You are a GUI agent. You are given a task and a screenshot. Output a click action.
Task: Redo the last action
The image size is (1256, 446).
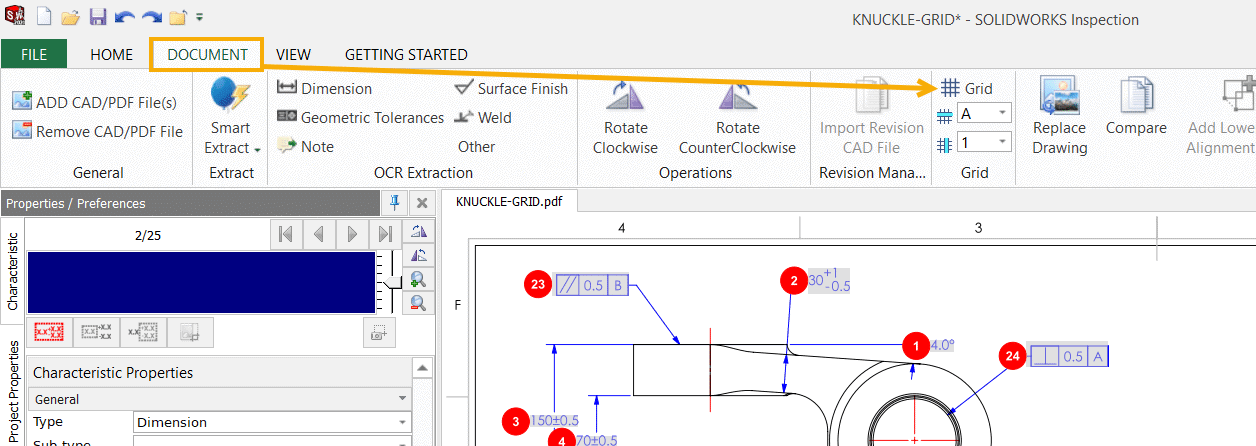pos(150,17)
